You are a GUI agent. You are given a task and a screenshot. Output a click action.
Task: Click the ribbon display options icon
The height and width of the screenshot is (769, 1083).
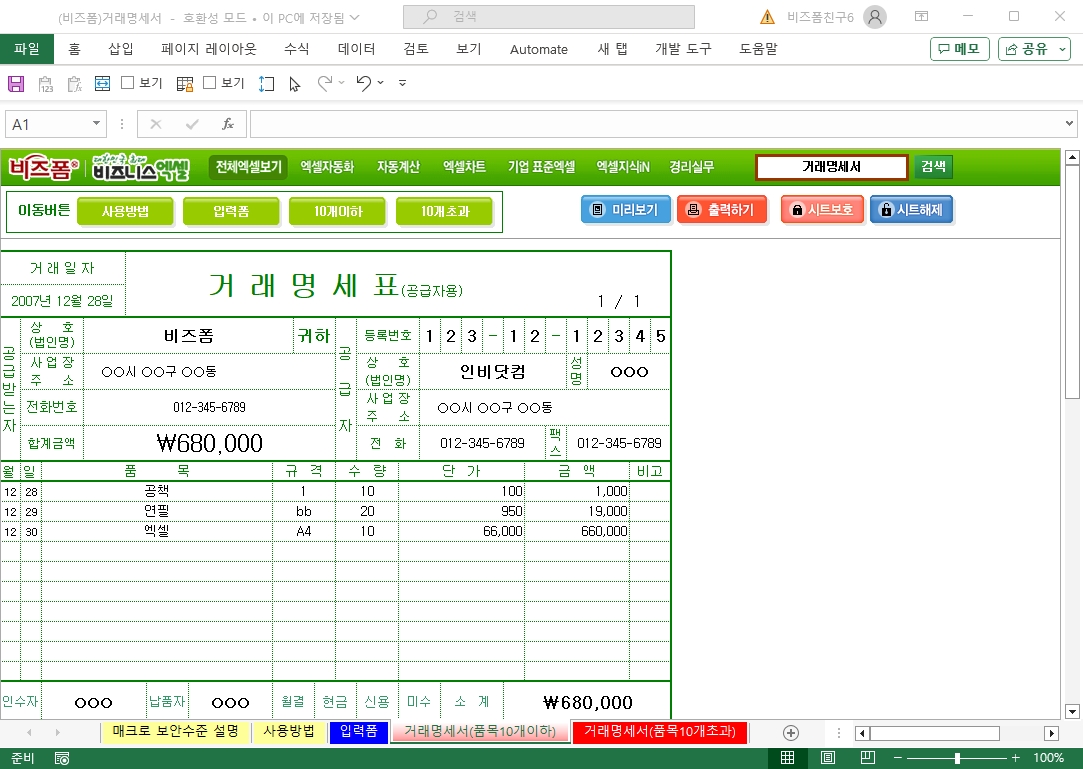tap(921, 16)
